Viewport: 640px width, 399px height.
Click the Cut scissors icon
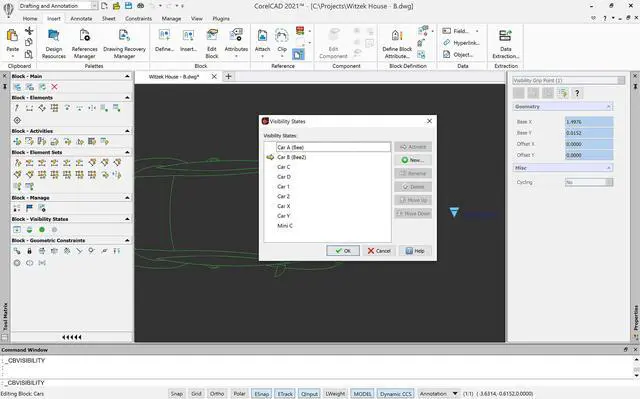coord(29,31)
